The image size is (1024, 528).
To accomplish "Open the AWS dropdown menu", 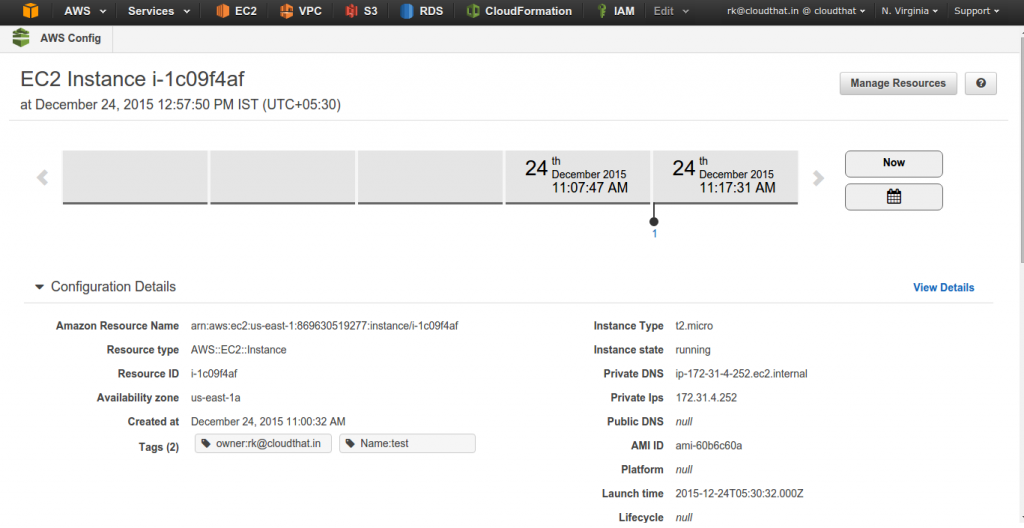I will pos(85,11).
